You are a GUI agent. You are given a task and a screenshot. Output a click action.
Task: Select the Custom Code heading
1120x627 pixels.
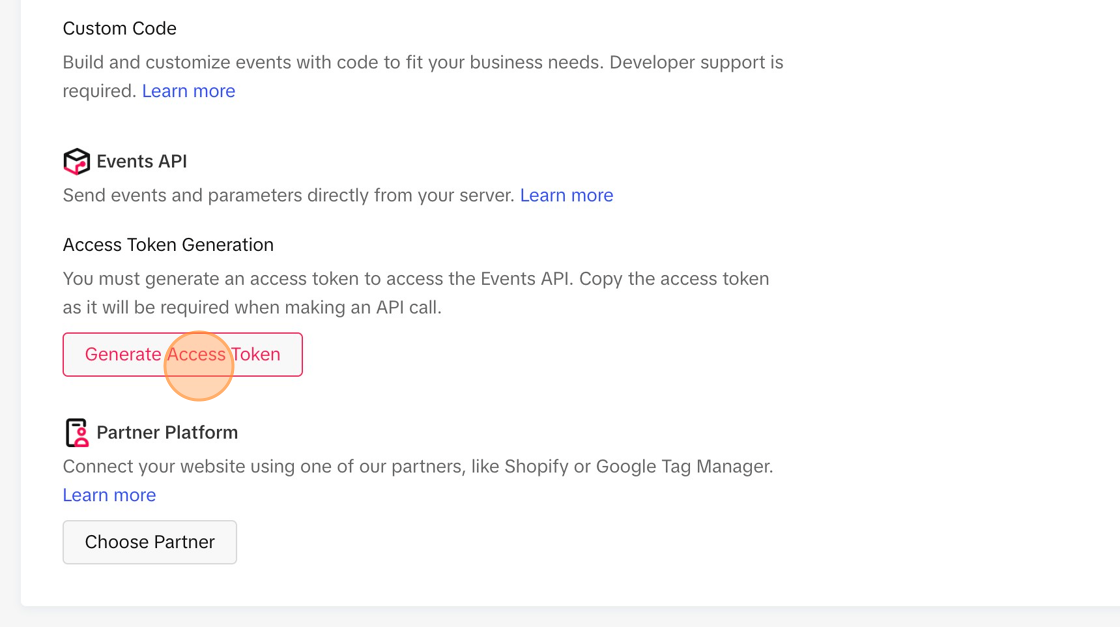(x=119, y=29)
